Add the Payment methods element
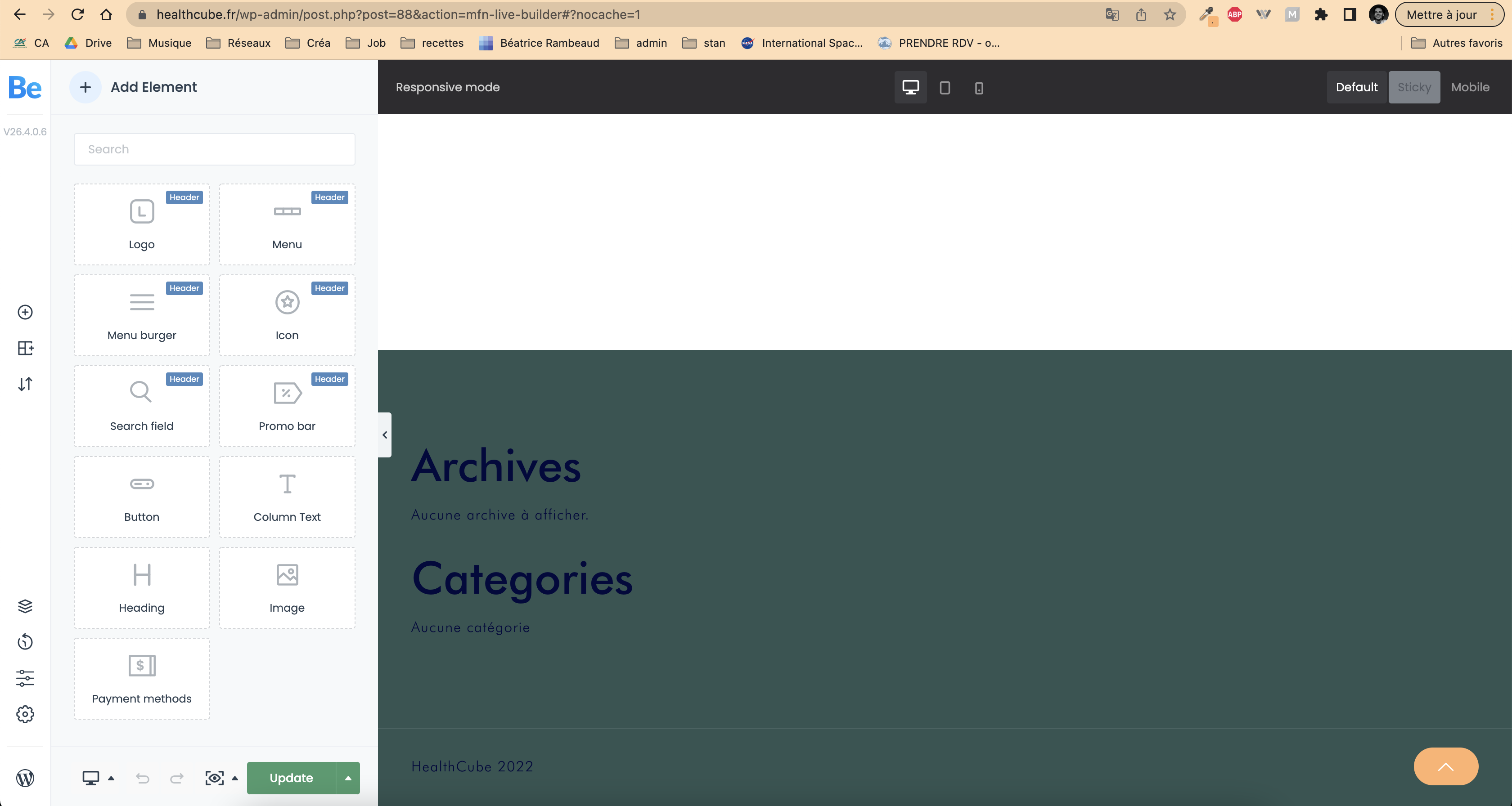This screenshot has width=1512, height=806. click(141, 679)
